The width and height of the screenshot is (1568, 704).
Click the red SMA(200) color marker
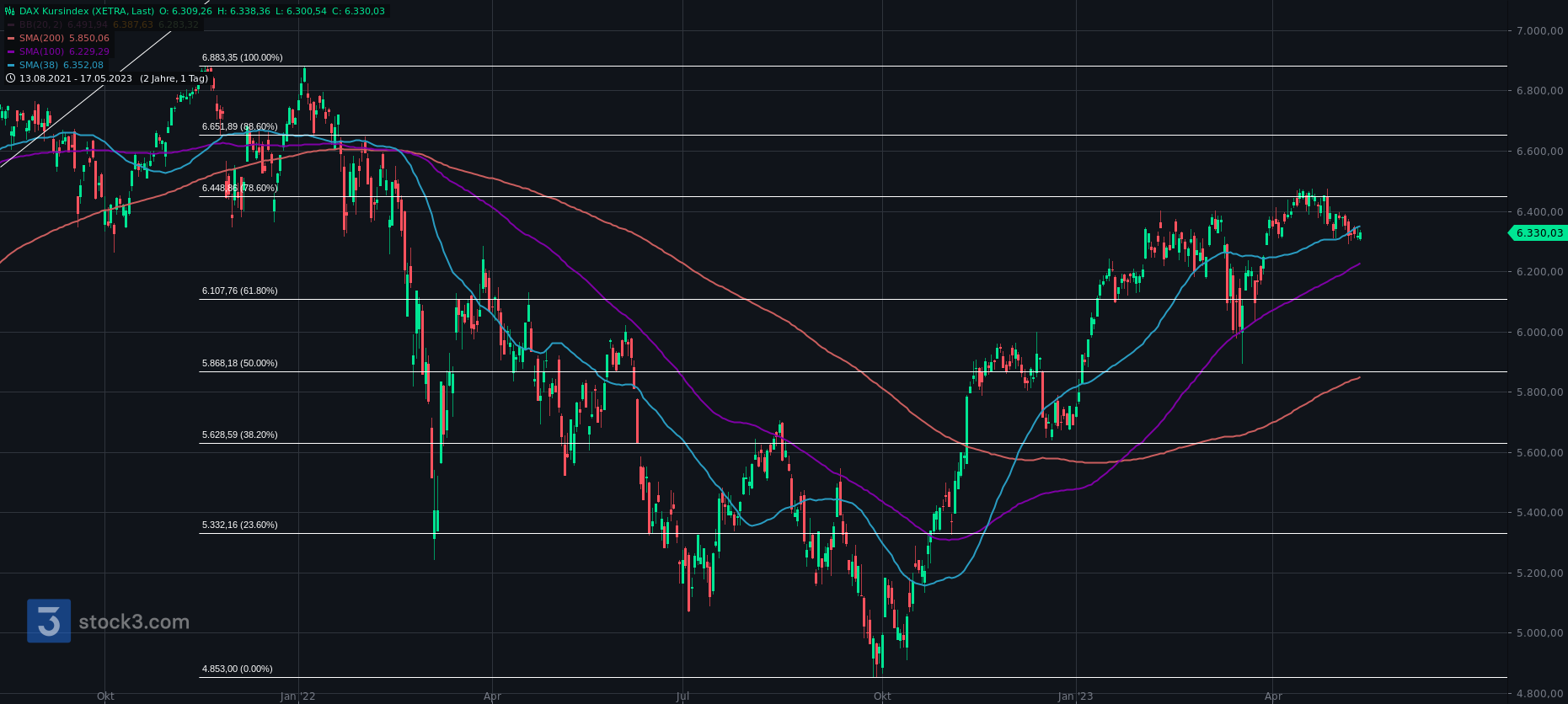(11, 38)
